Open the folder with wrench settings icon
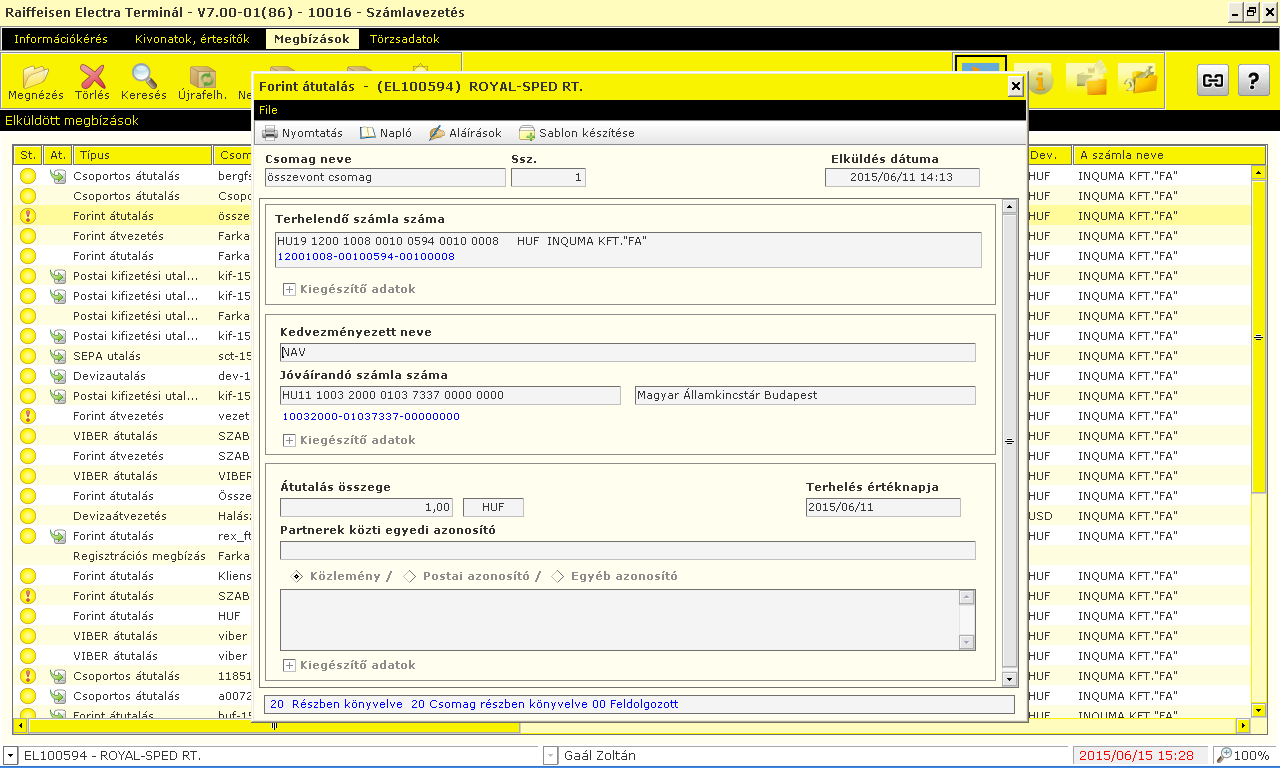The image size is (1280, 768). click(x=1138, y=79)
